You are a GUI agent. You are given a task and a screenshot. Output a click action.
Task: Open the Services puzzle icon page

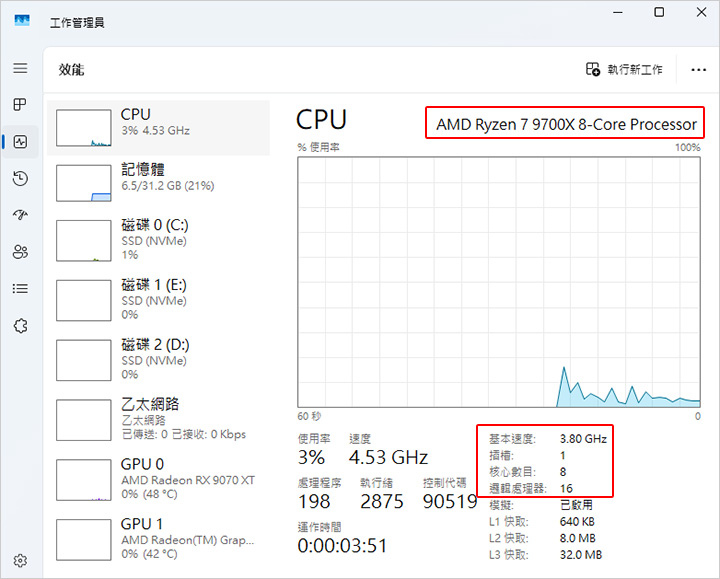coord(20,326)
